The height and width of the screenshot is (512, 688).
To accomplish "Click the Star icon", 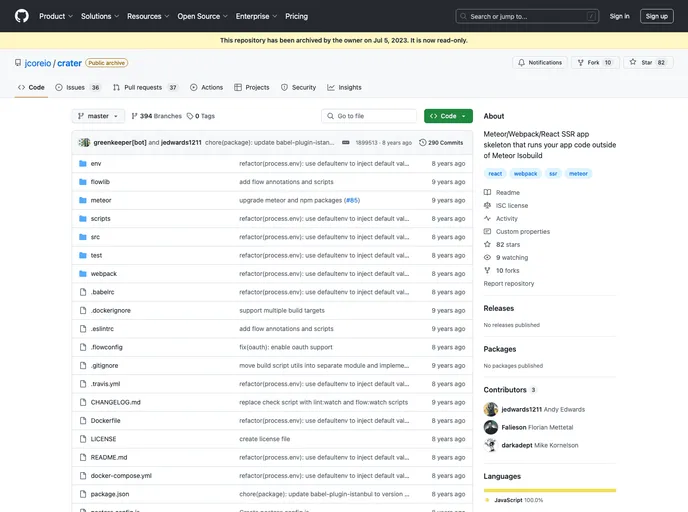I will [x=633, y=62].
